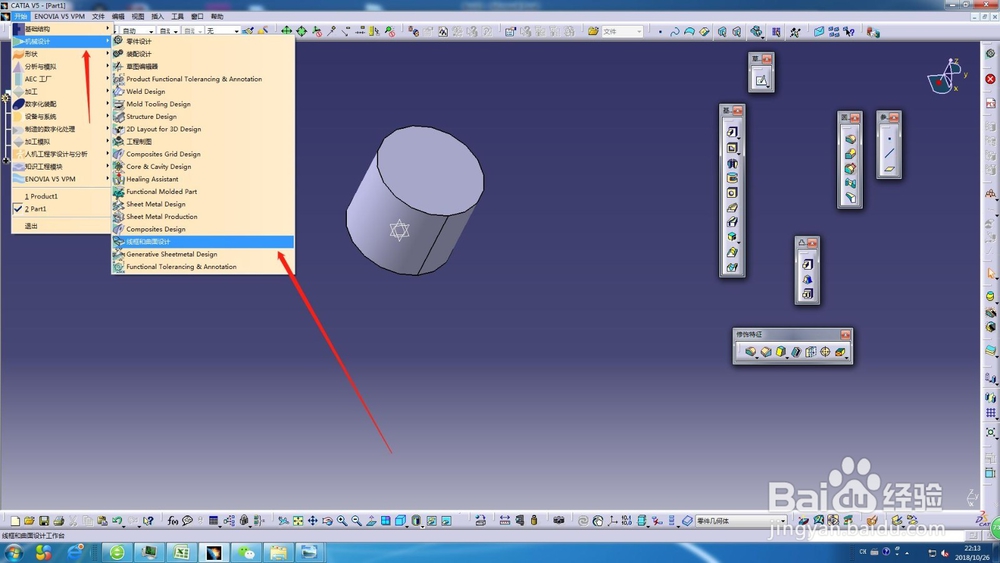The width and height of the screenshot is (1000, 563).
Task: Expand the ENOVIA V5 VPM start submenu
Action: [x=62, y=179]
